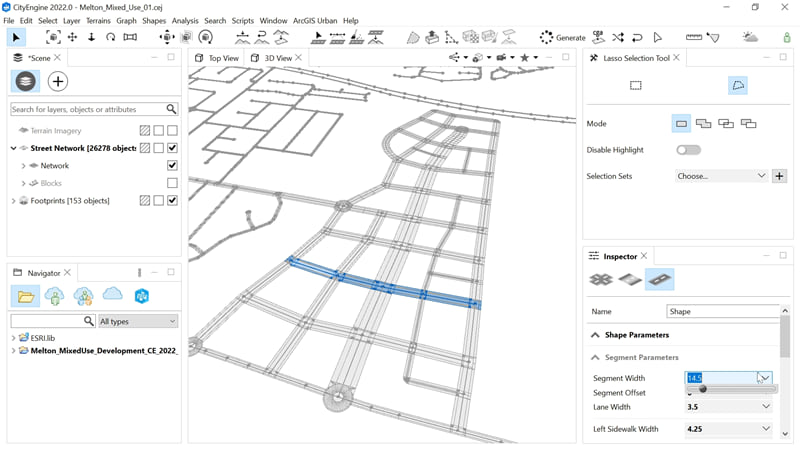Select lasso polygon shape in Selection tool
The image size is (800, 450).
tap(738, 85)
